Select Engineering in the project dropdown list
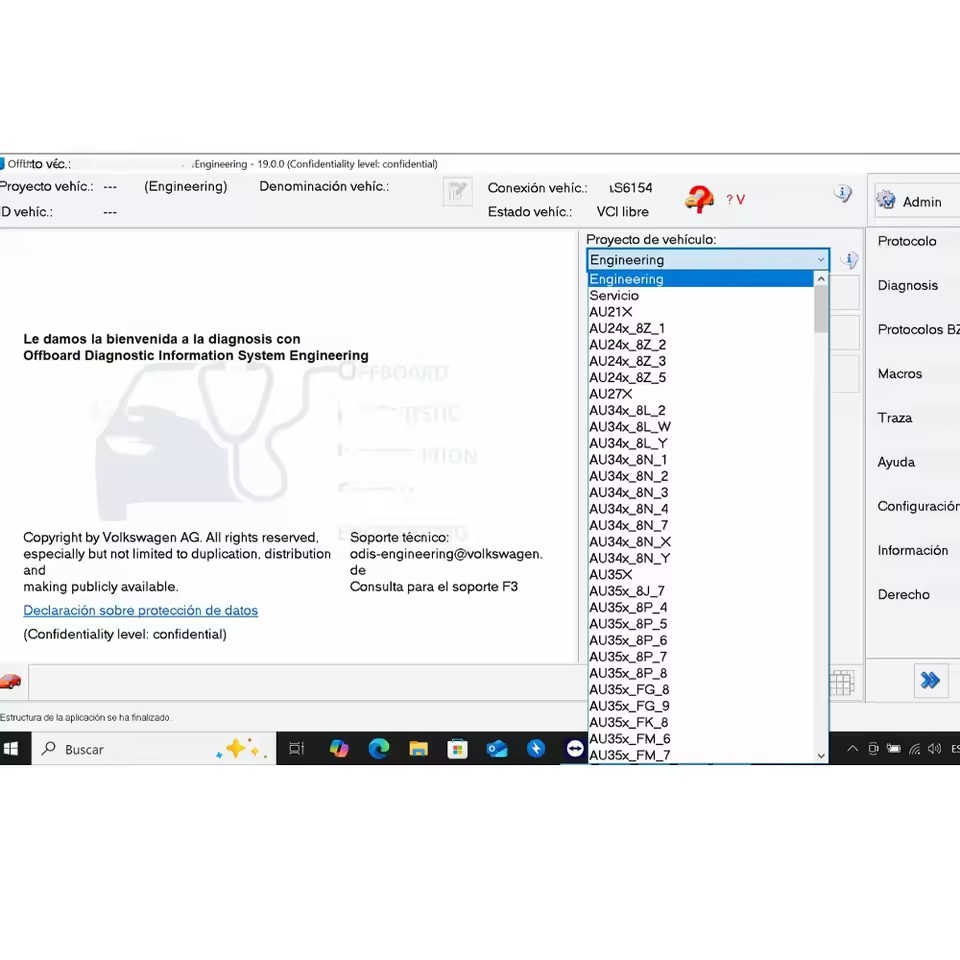 point(700,279)
